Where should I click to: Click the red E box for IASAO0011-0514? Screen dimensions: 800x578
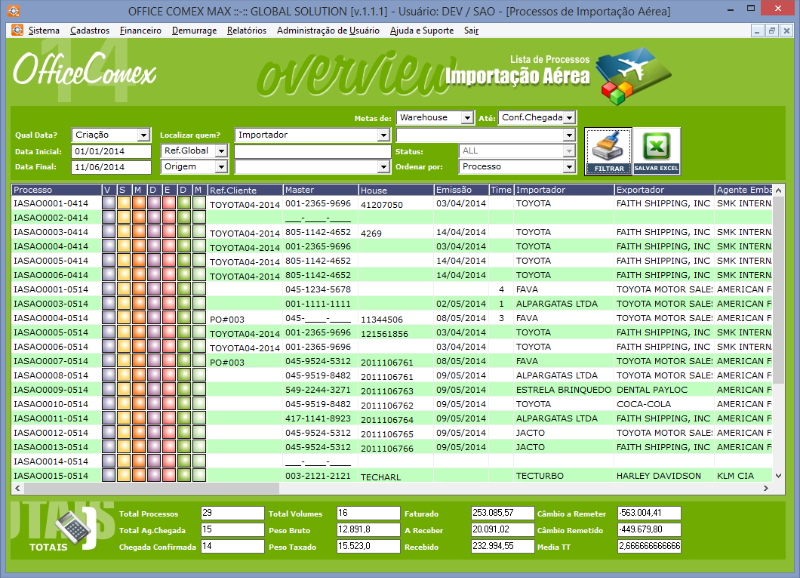click(x=169, y=418)
